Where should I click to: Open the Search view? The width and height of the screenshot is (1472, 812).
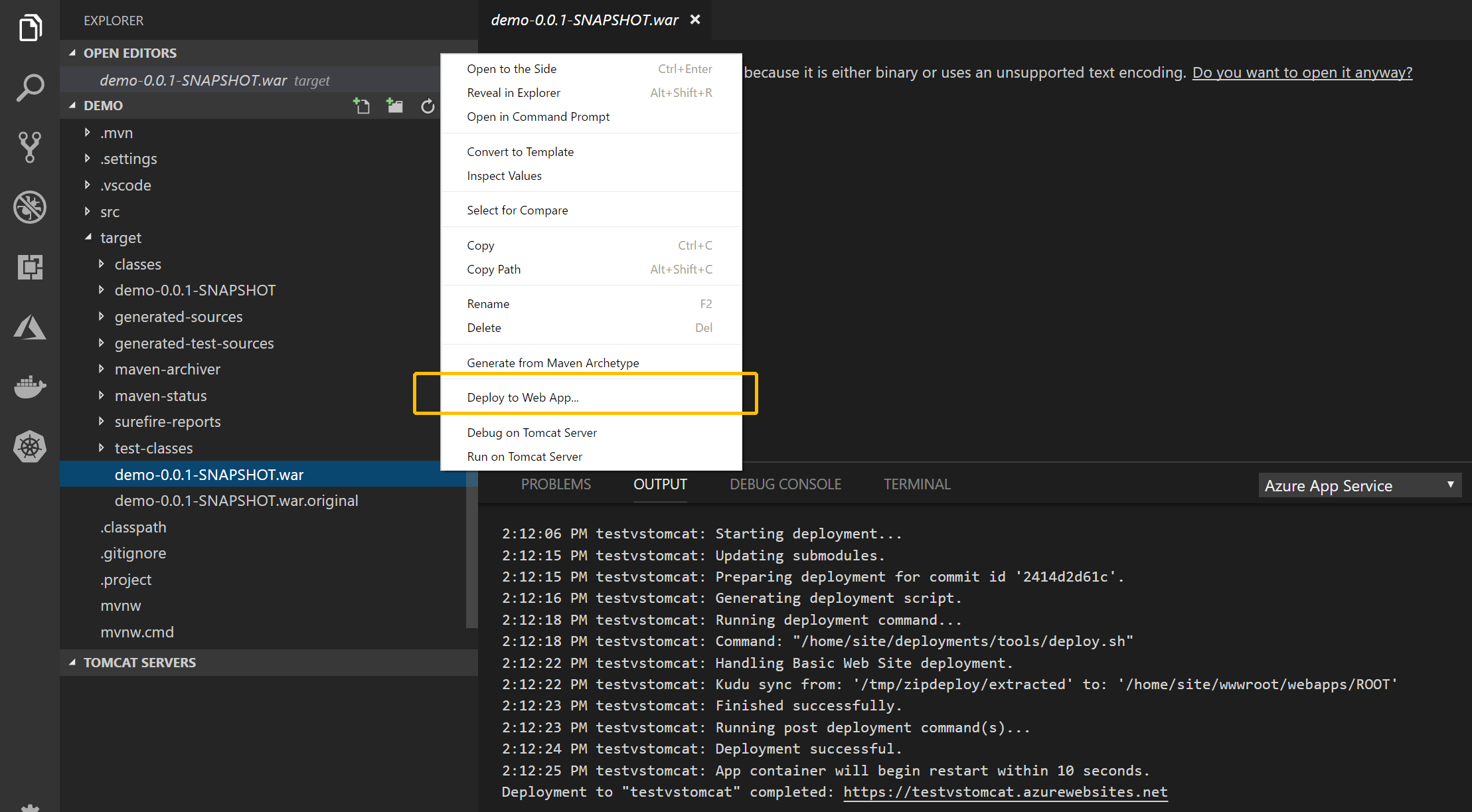(29, 87)
